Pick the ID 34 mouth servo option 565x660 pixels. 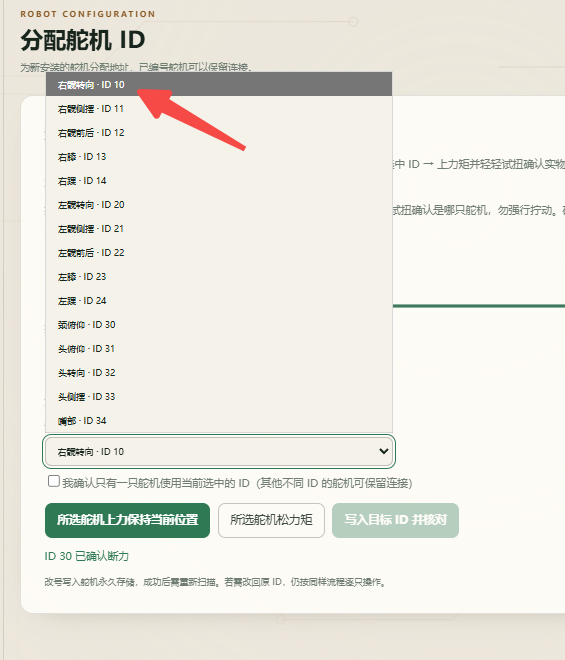pos(219,420)
